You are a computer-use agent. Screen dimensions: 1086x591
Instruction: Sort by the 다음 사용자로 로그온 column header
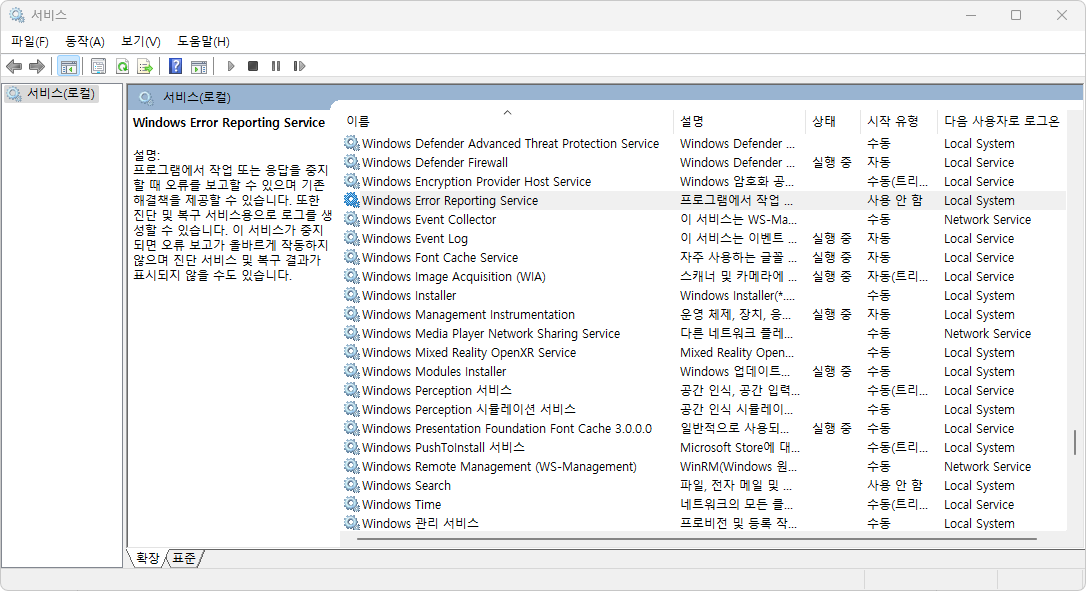tap(1002, 121)
